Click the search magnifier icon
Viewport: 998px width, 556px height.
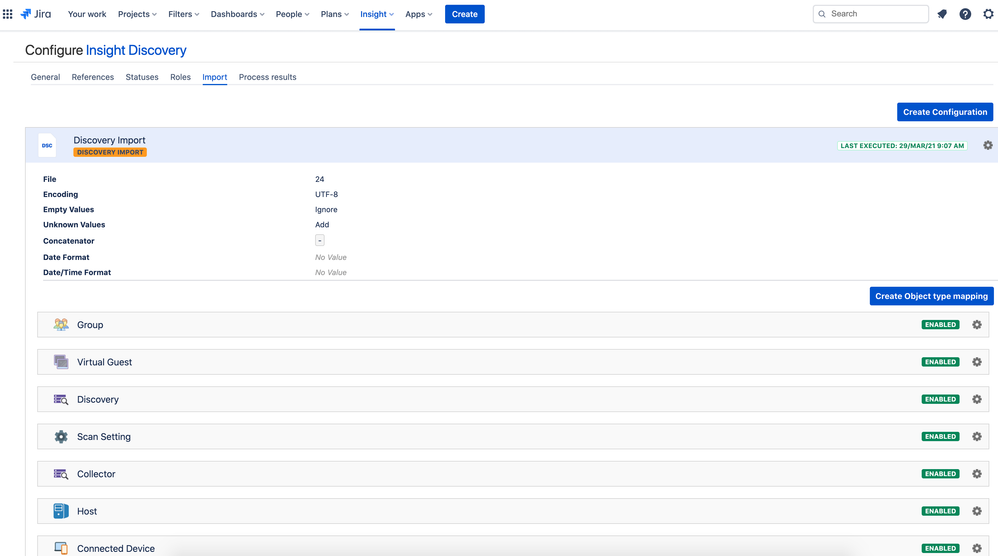pos(822,14)
